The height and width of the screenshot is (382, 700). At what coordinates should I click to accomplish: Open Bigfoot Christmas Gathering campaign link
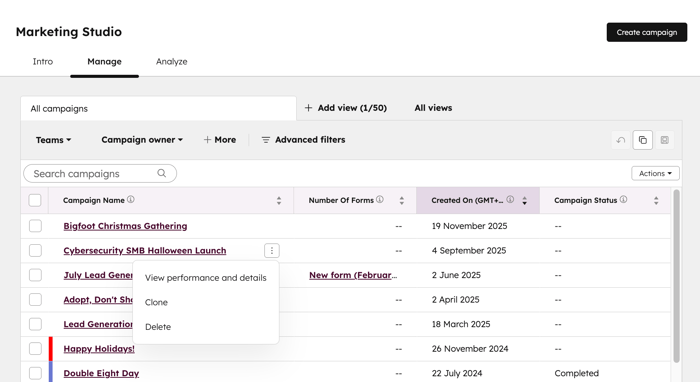point(125,226)
